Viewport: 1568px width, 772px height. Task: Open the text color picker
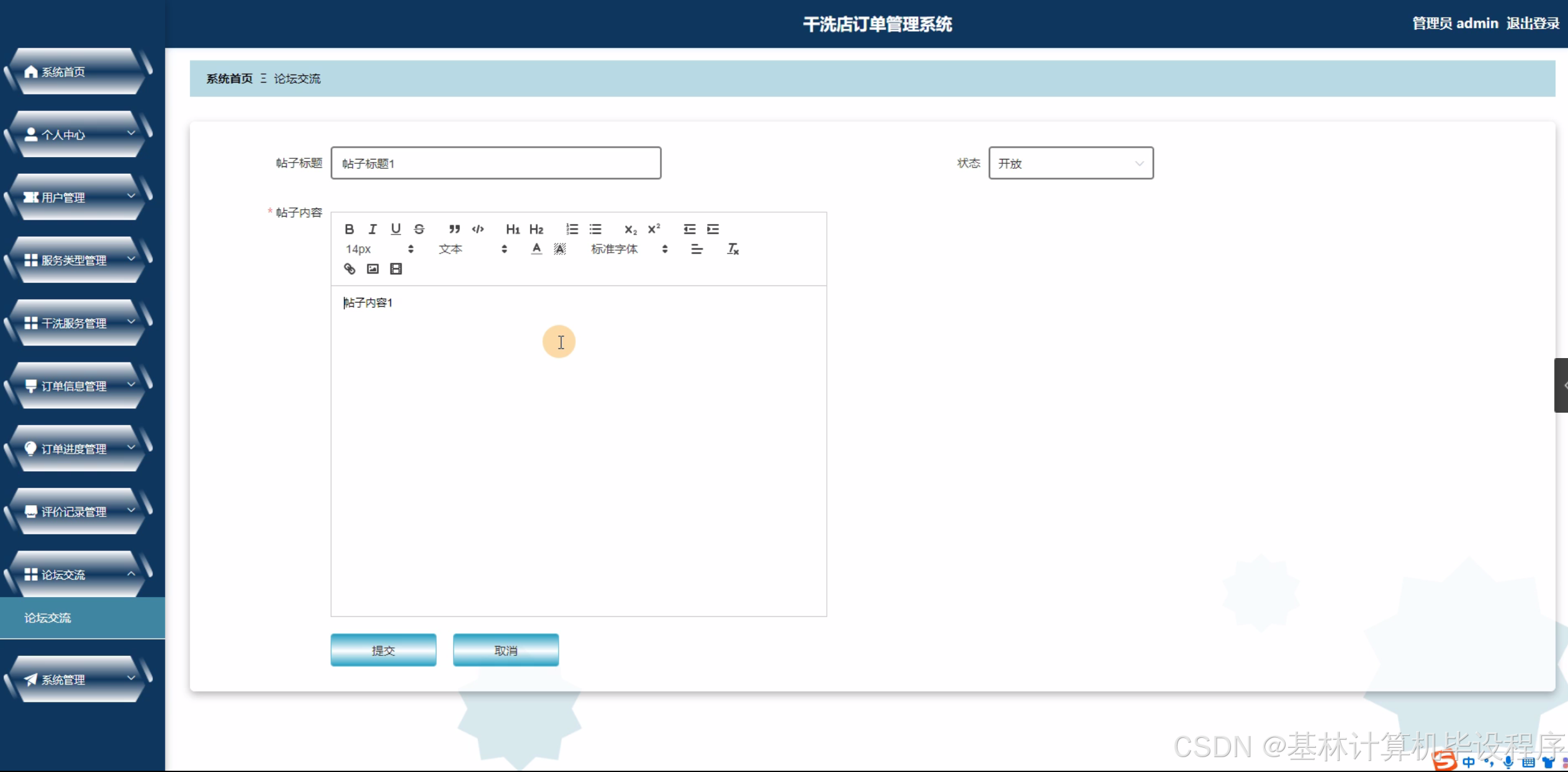(x=536, y=249)
